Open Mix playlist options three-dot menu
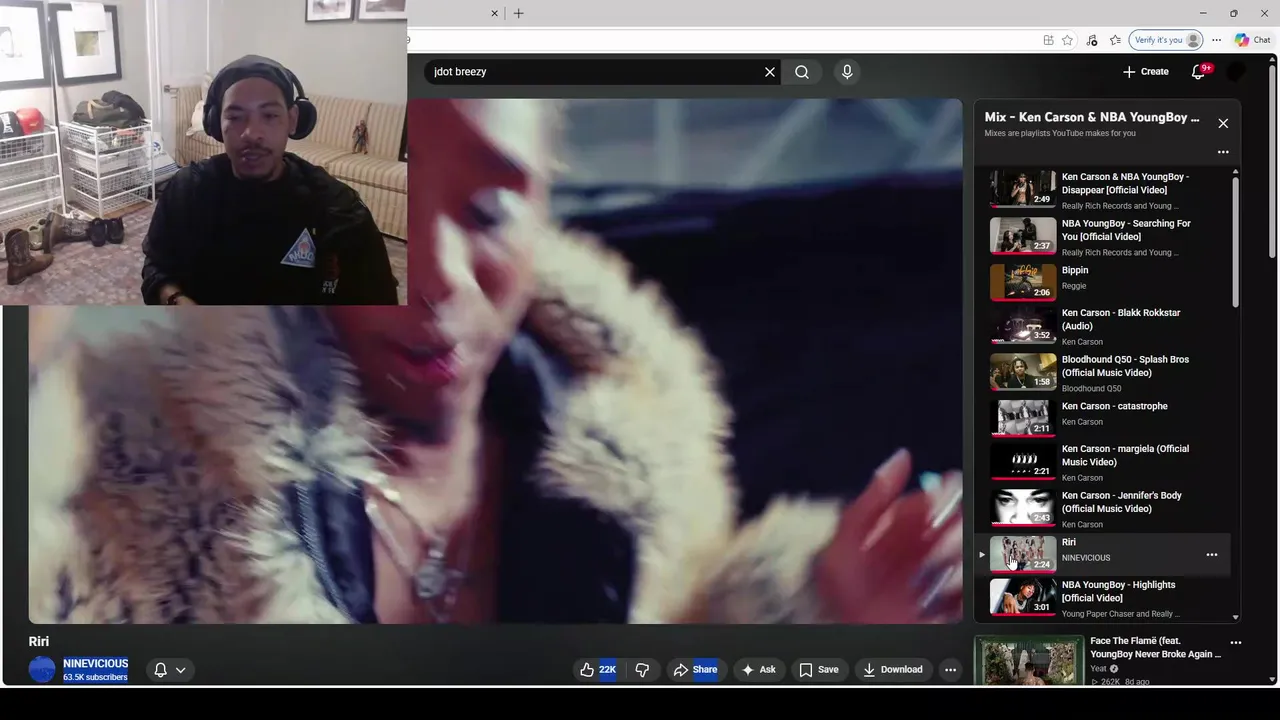Image resolution: width=1280 pixels, height=720 pixels. pyautogui.click(x=1223, y=152)
